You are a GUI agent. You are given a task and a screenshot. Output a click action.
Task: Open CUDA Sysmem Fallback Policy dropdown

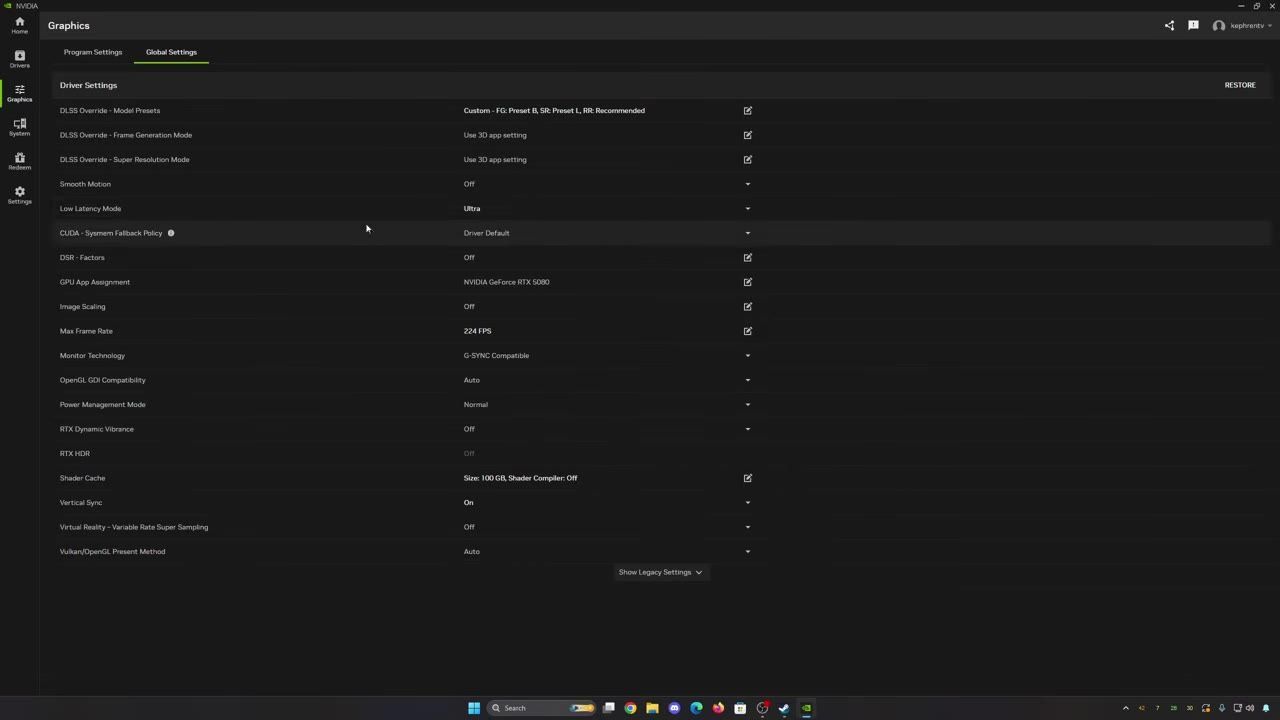tap(747, 233)
